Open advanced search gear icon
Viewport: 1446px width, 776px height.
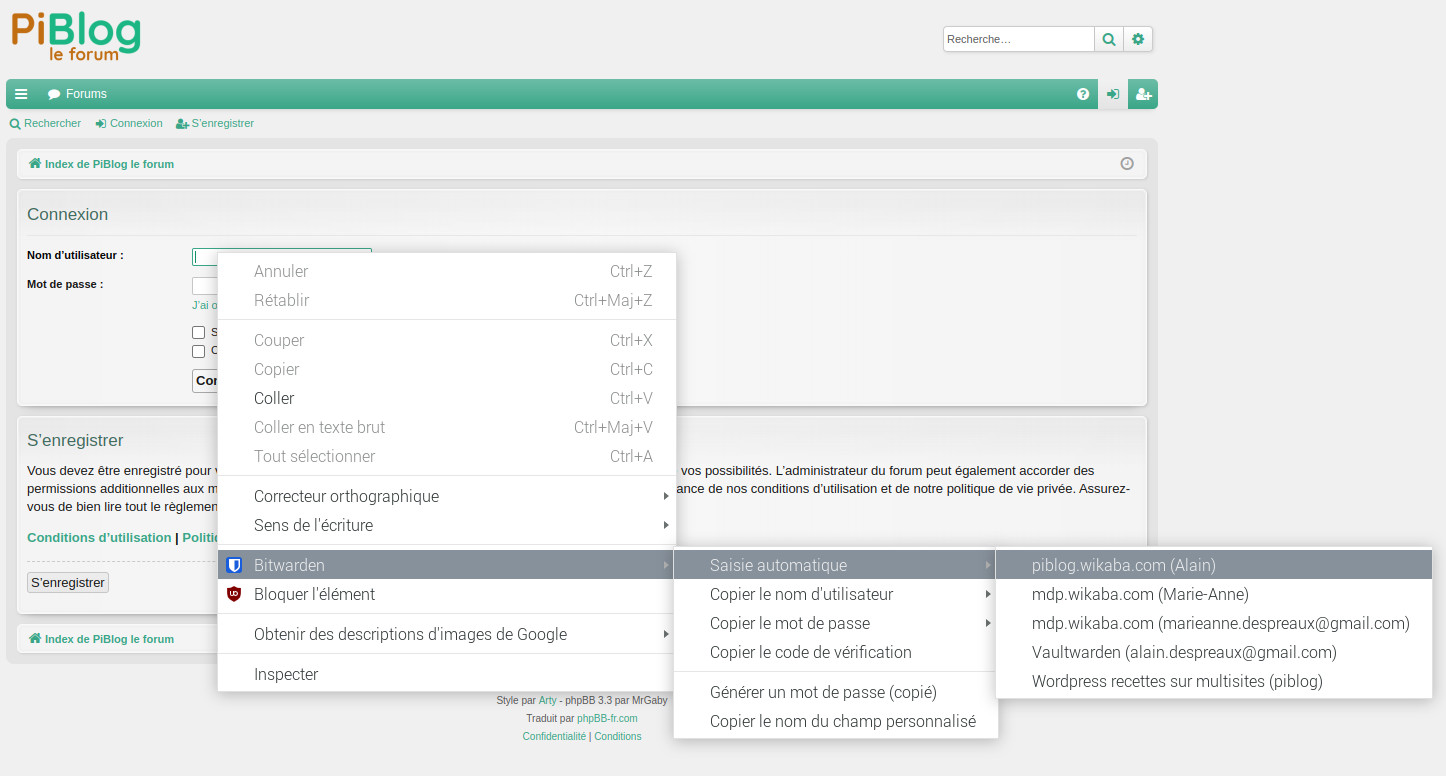coord(1138,40)
